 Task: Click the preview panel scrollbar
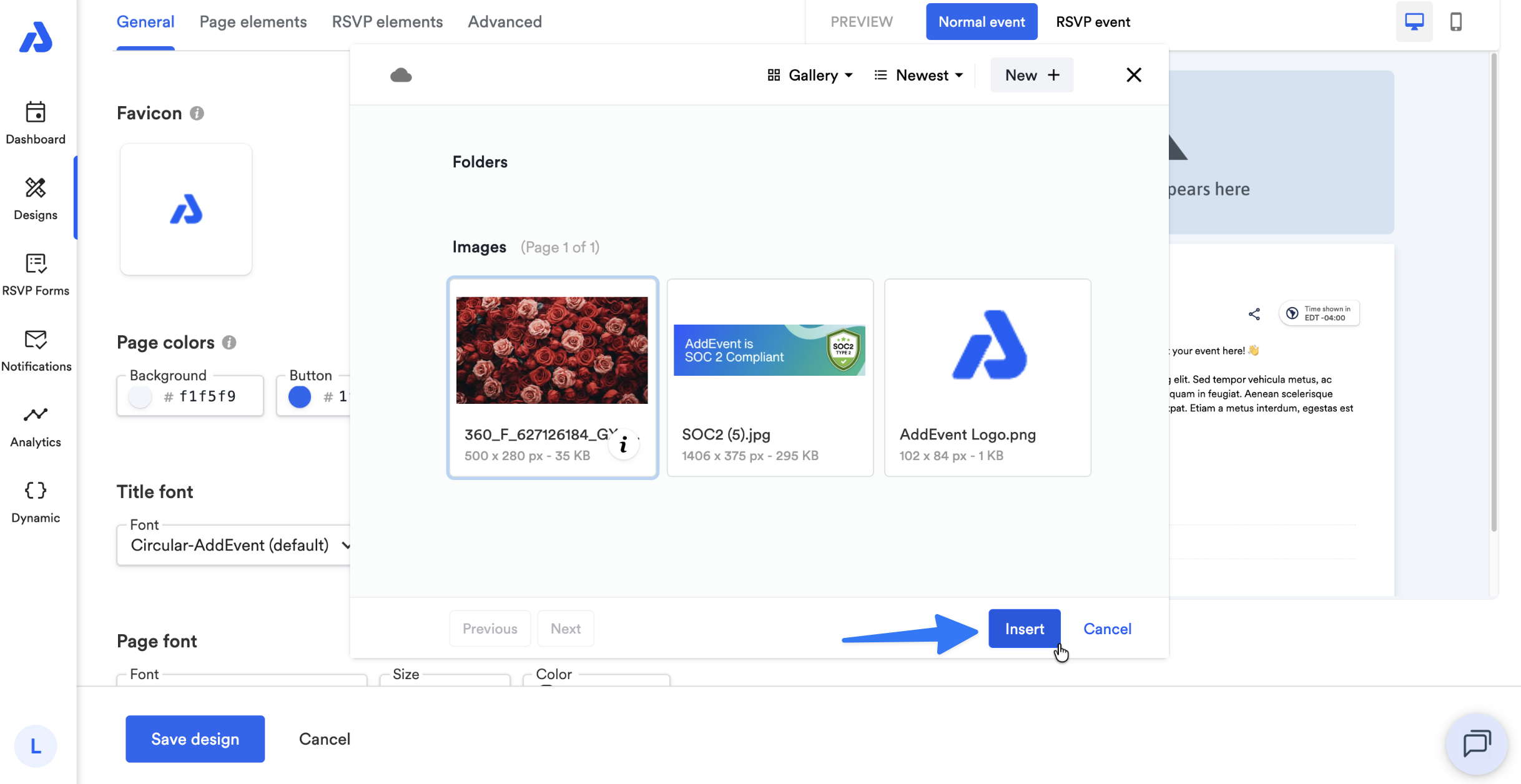(1494, 293)
